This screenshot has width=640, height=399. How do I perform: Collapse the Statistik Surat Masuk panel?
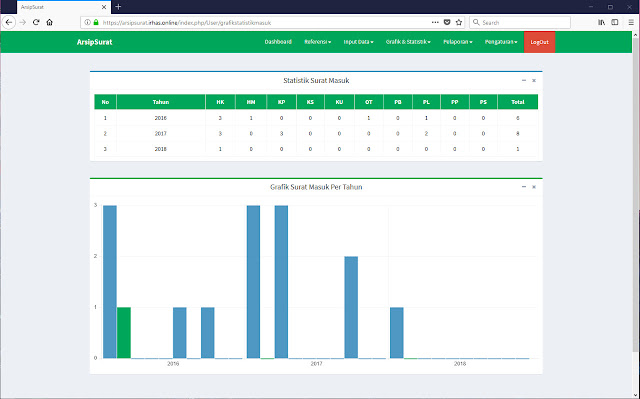pyautogui.click(x=524, y=80)
